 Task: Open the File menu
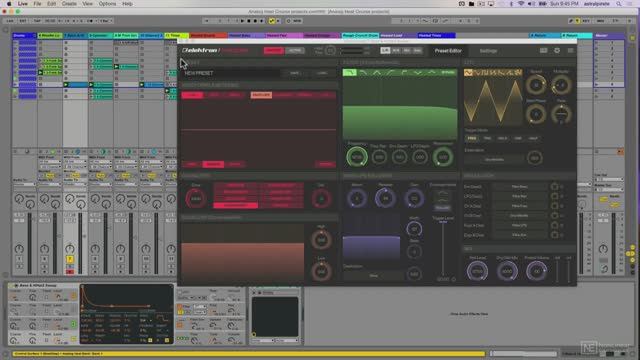tap(37, 4)
